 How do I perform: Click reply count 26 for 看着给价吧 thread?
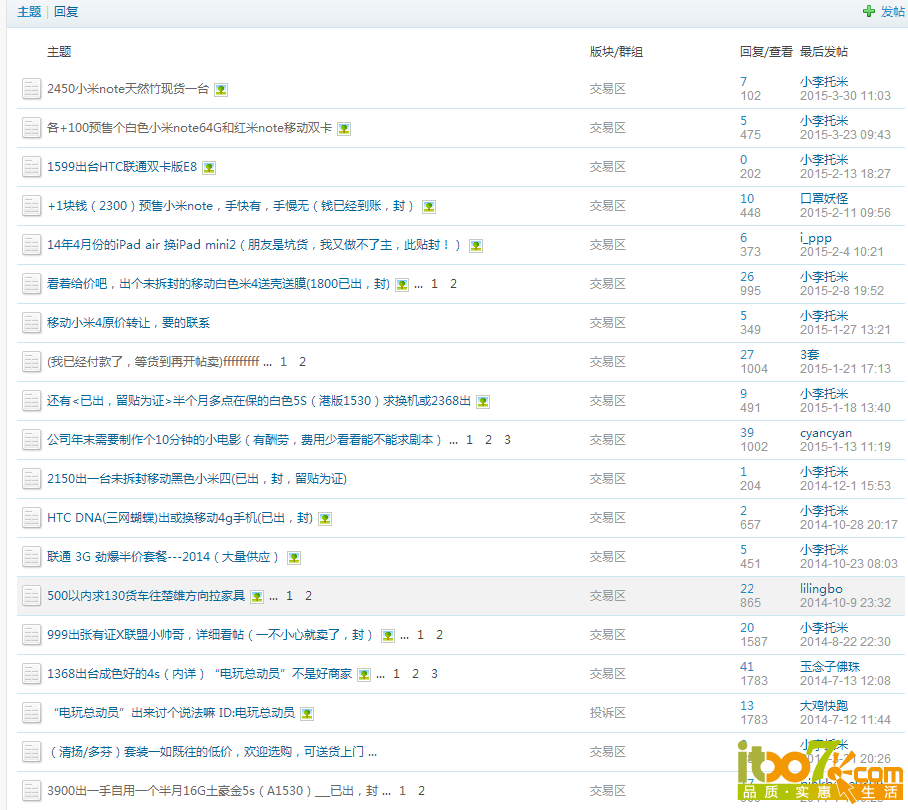point(747,277)
